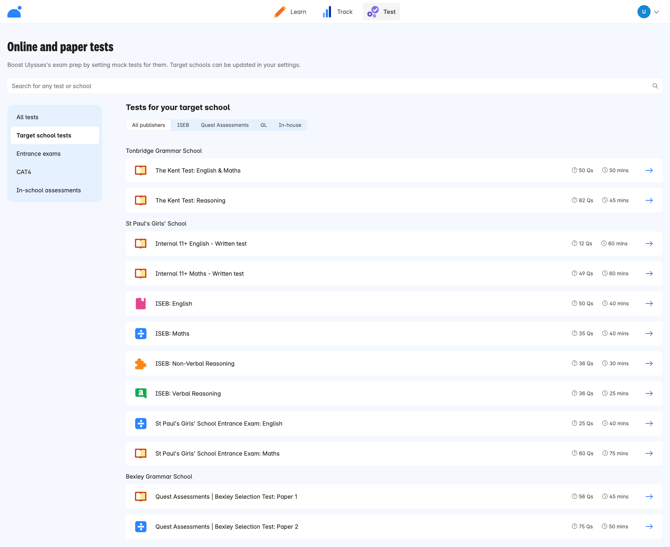670x547 pixels.
Task: Click the blue cloud home logo
Action: [15, 12]
